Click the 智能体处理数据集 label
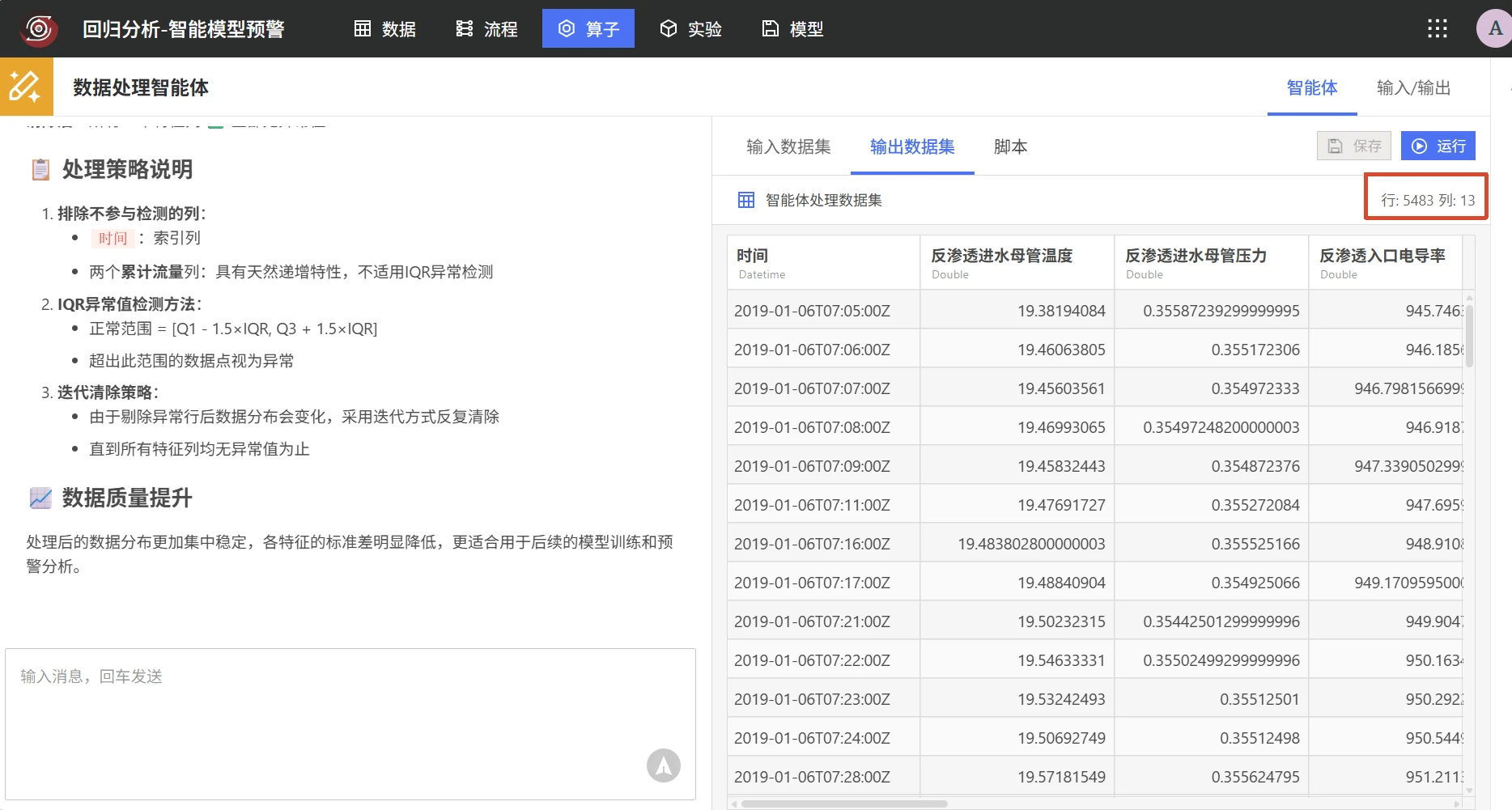Image resolution: width=1512 pixels, height=810 pixels. coord(824,200)
